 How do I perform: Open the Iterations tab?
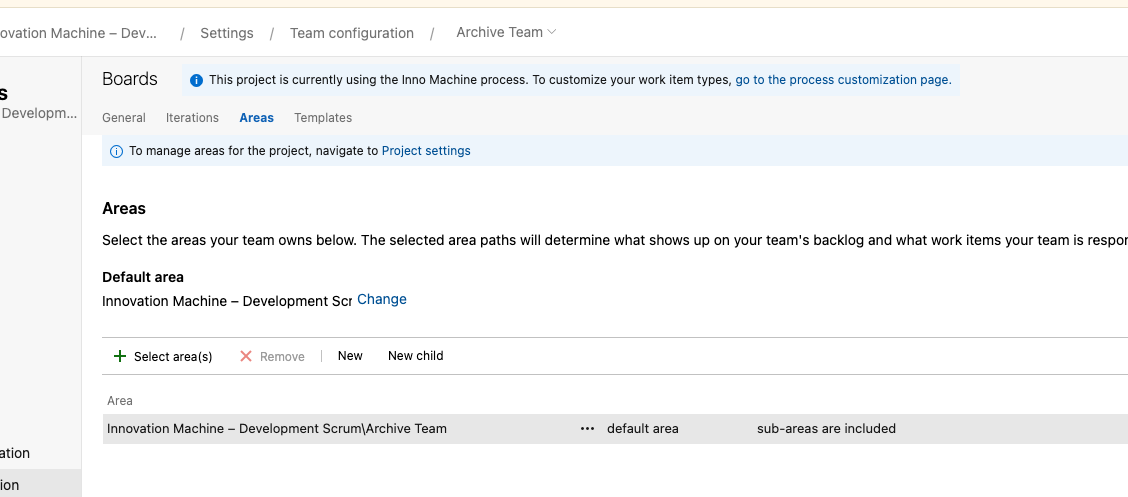(192, 118)
